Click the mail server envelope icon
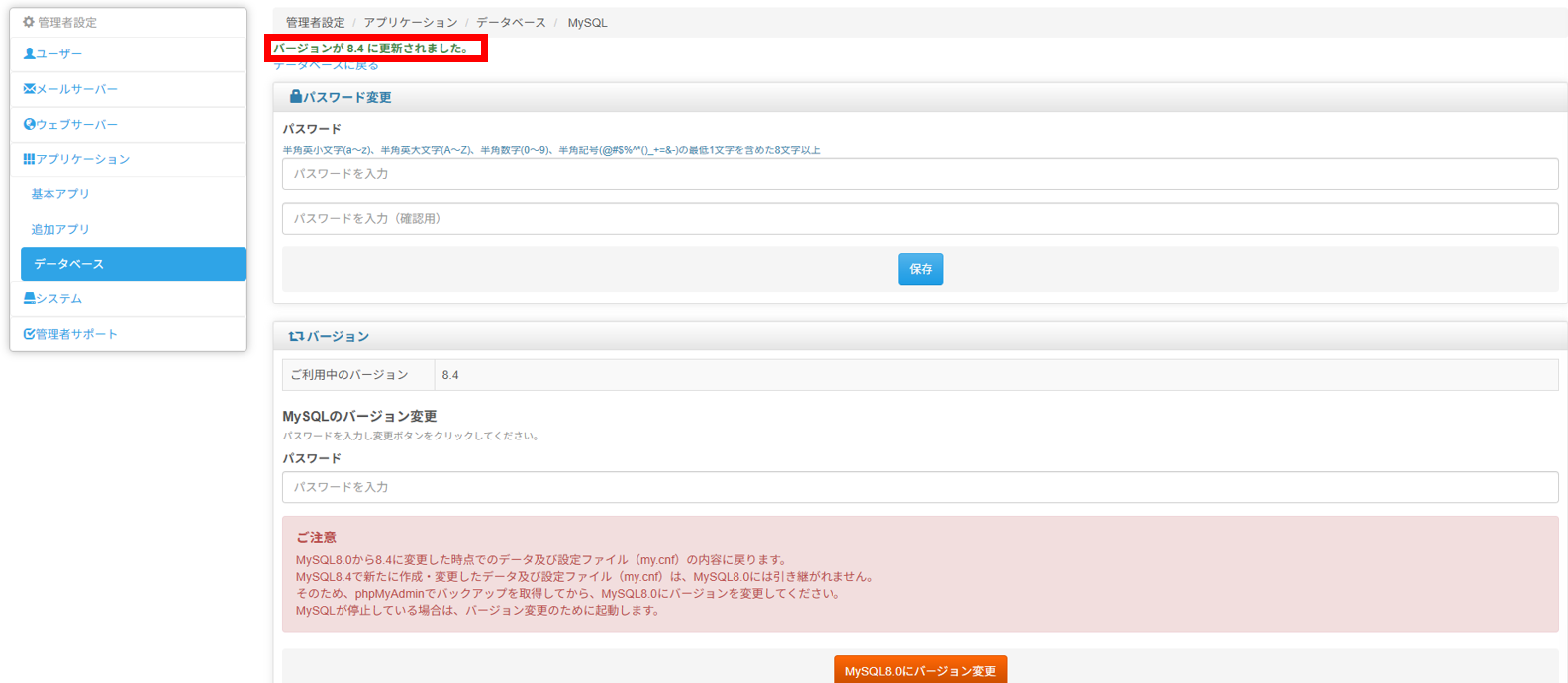 (x=29, y=89)
